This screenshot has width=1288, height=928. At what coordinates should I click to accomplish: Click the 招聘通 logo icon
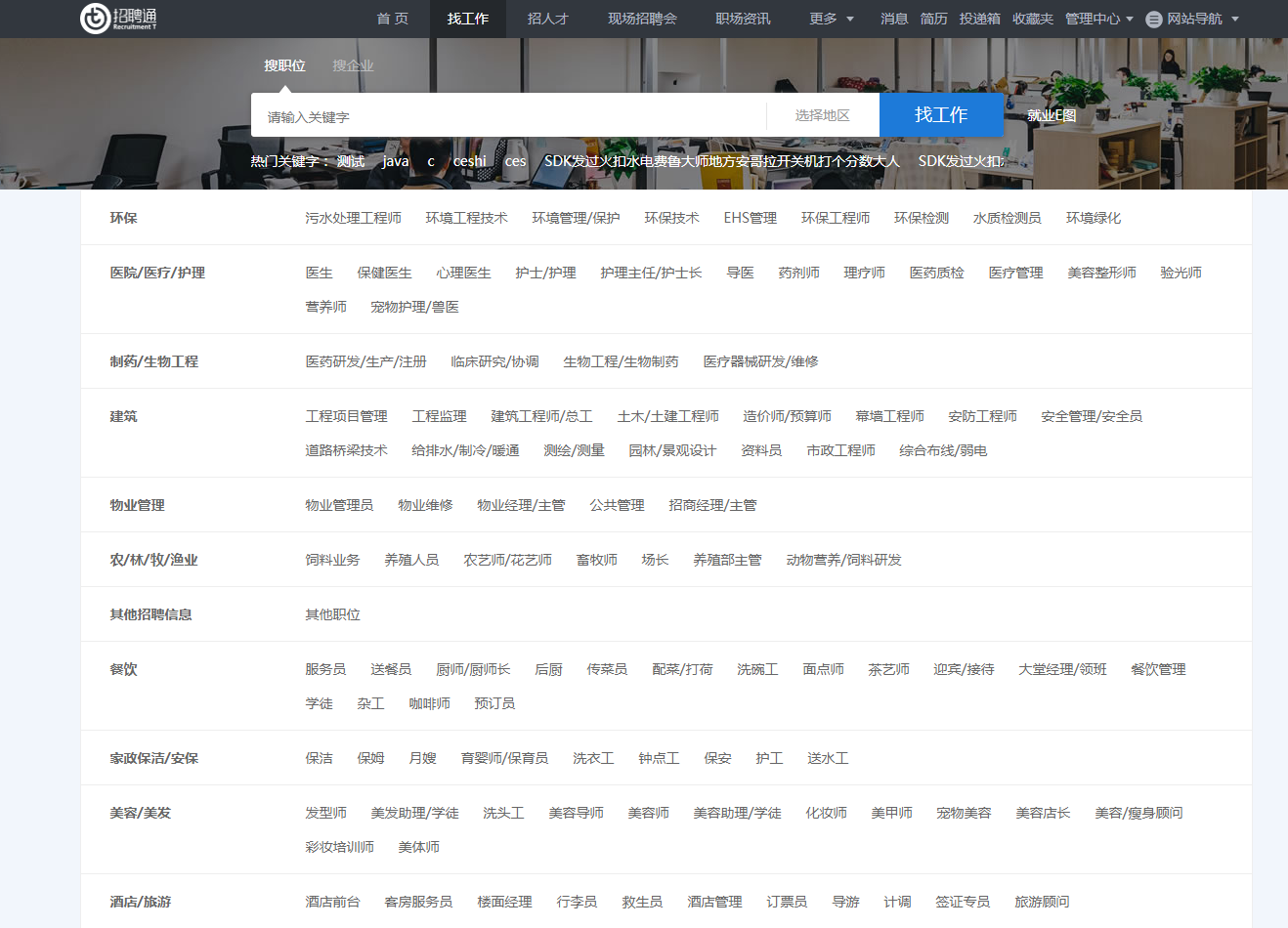95,19
